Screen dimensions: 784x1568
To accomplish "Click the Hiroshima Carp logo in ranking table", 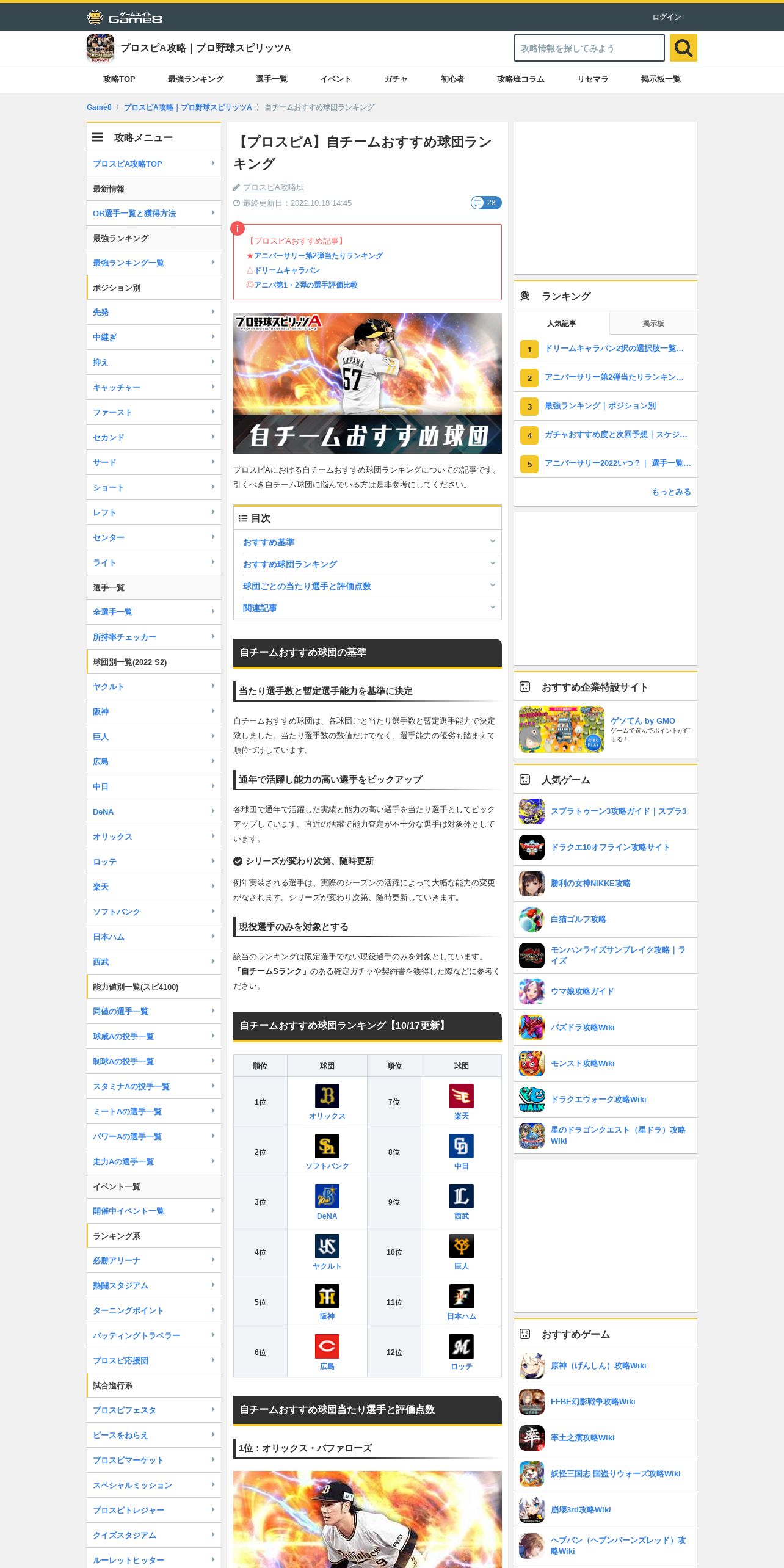I will pos(327,1346).
